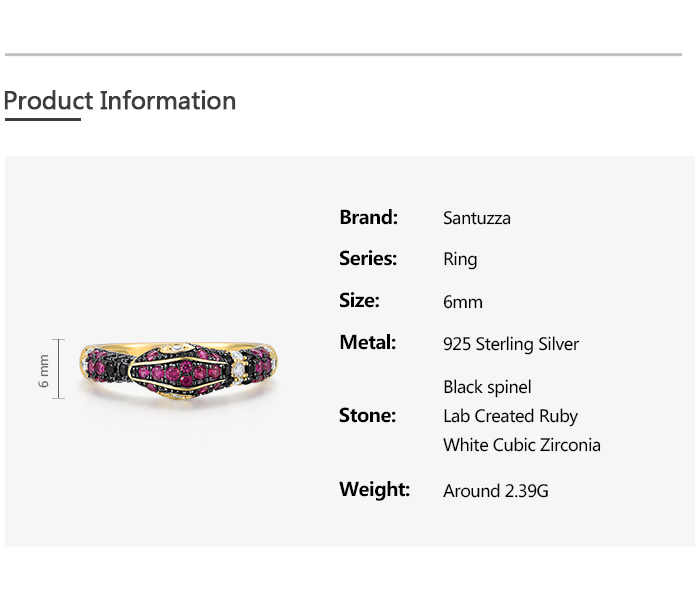Select the Around 2.39G weight value
This screenshot has height=607, width=700.
pyautogui.click(x=496, y=491)
